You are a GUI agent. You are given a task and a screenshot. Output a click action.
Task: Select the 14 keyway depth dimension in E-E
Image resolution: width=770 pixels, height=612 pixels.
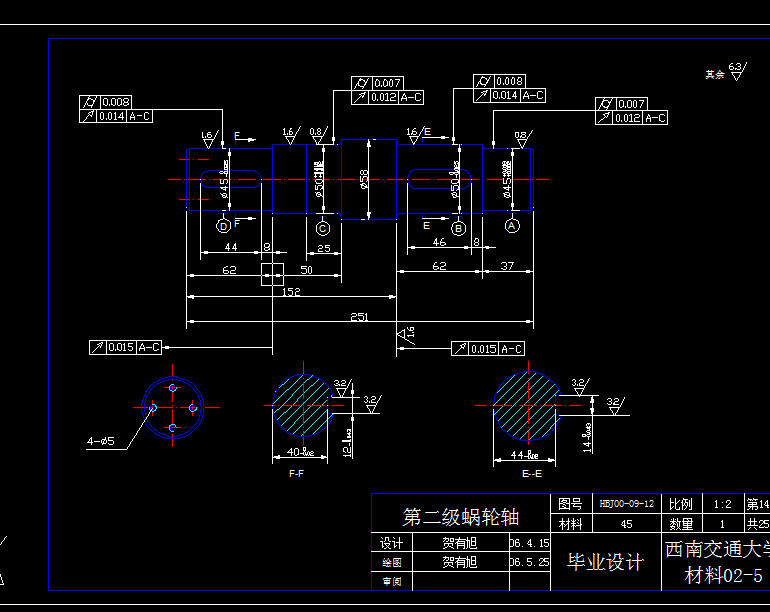click(587, 437)
